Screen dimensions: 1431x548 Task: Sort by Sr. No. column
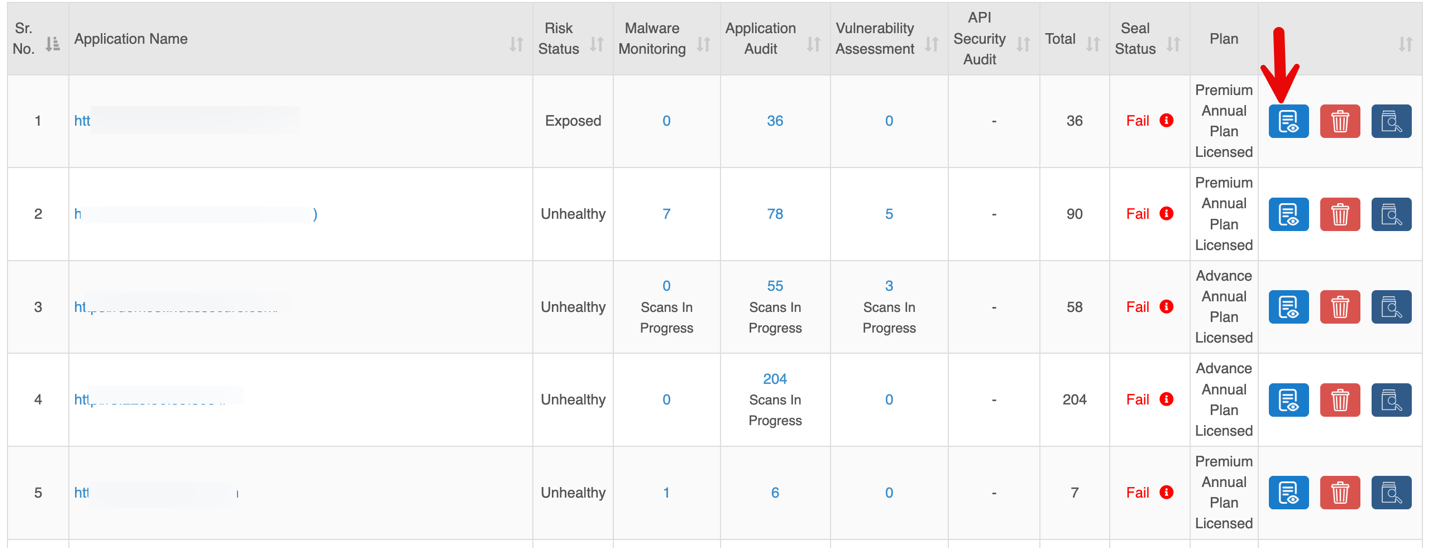53,44
